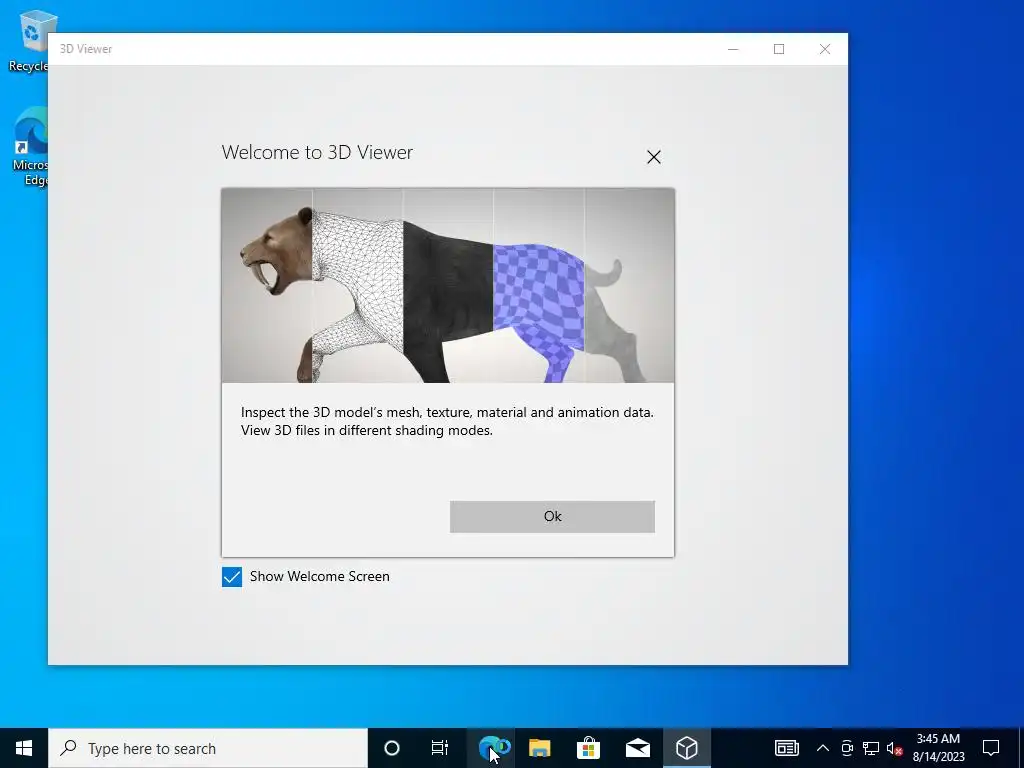The height and width of the screenshot is (768, 1024).
Task: Select the Microsoft Edge desktop shortcut
Action: coord(30,147)
